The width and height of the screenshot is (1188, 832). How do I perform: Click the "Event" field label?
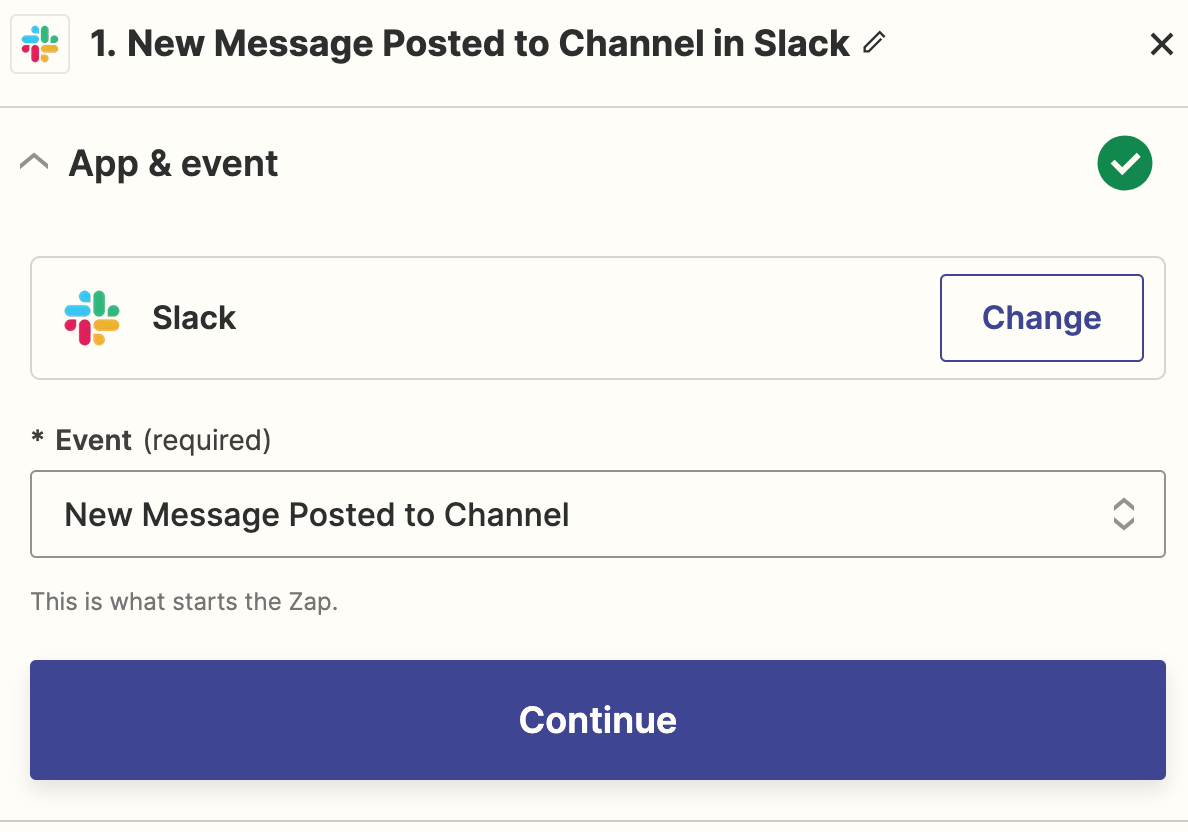94,440
